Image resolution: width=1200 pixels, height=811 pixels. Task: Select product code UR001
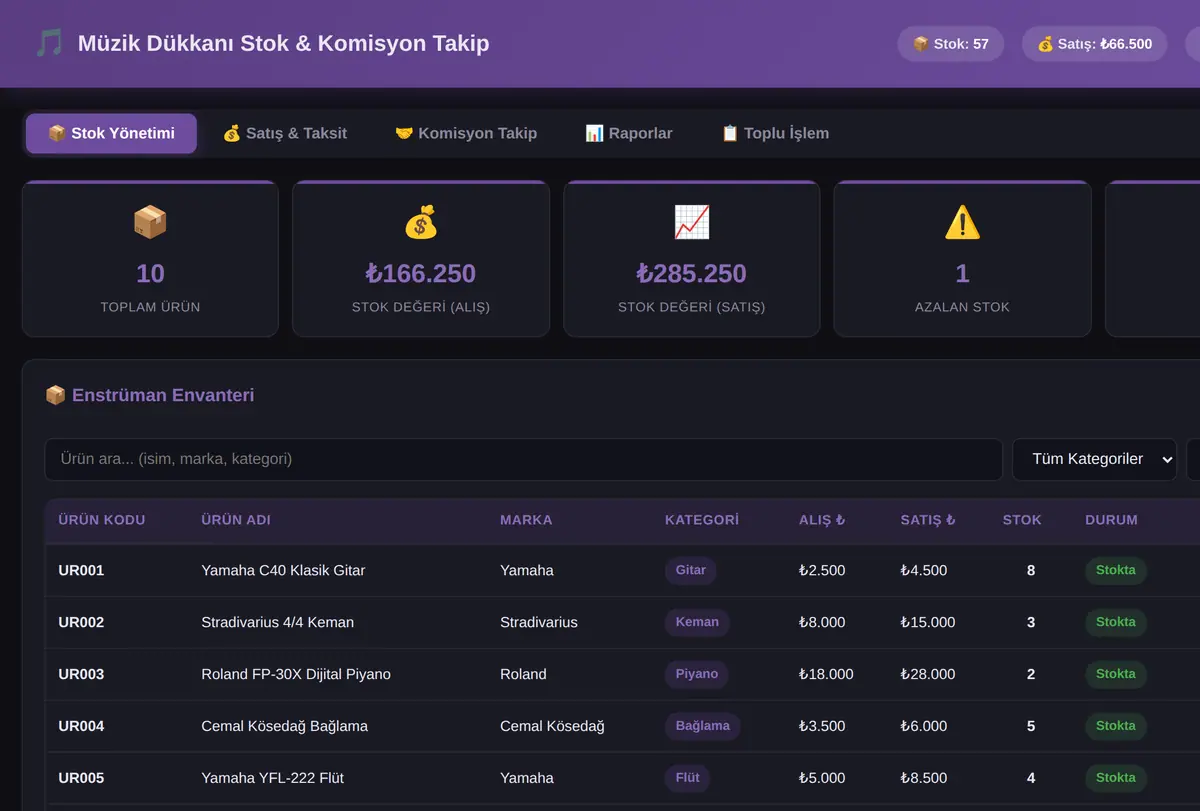point(81,570)
